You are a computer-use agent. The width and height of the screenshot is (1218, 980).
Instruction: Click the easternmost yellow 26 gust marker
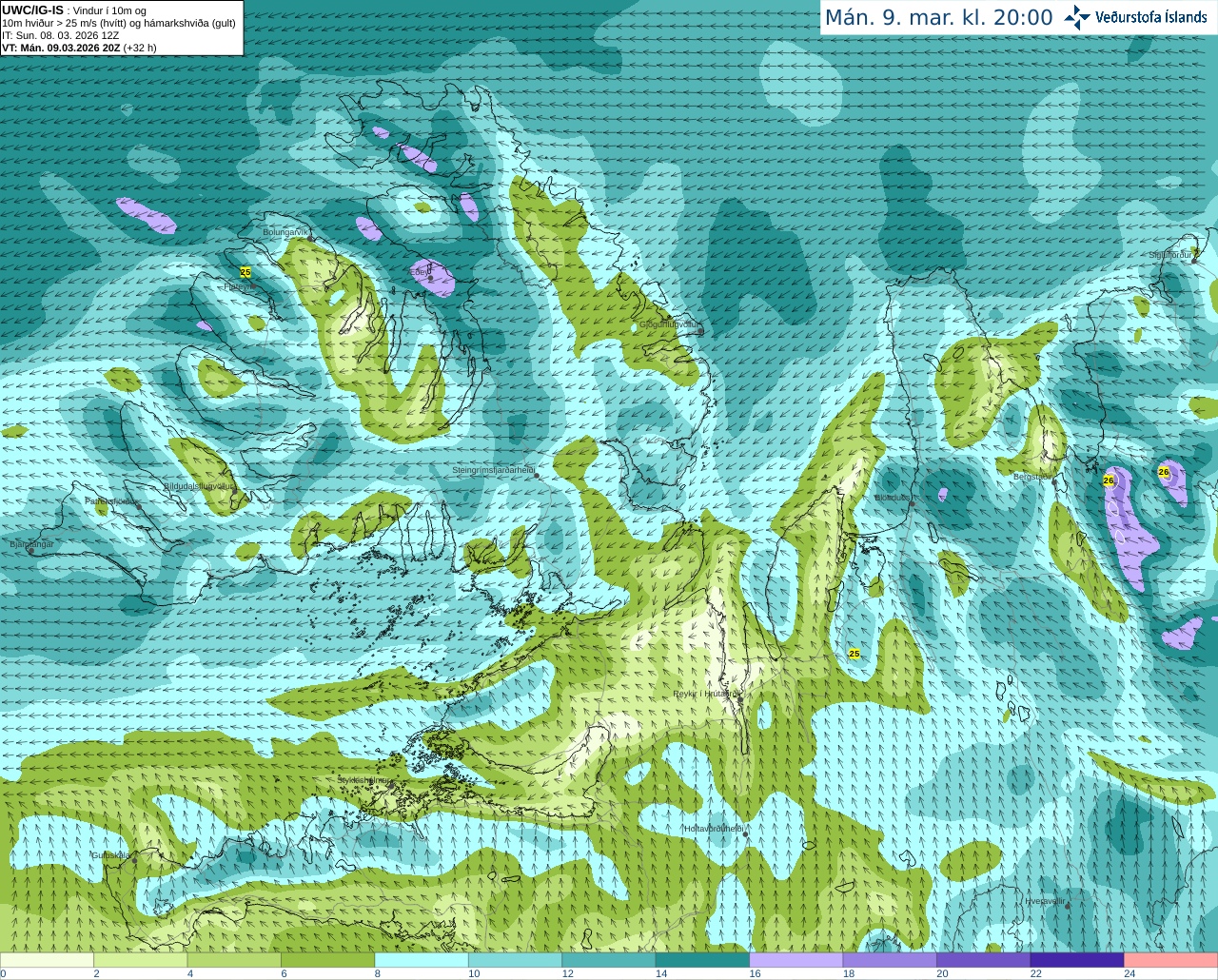pos(1164,472)
